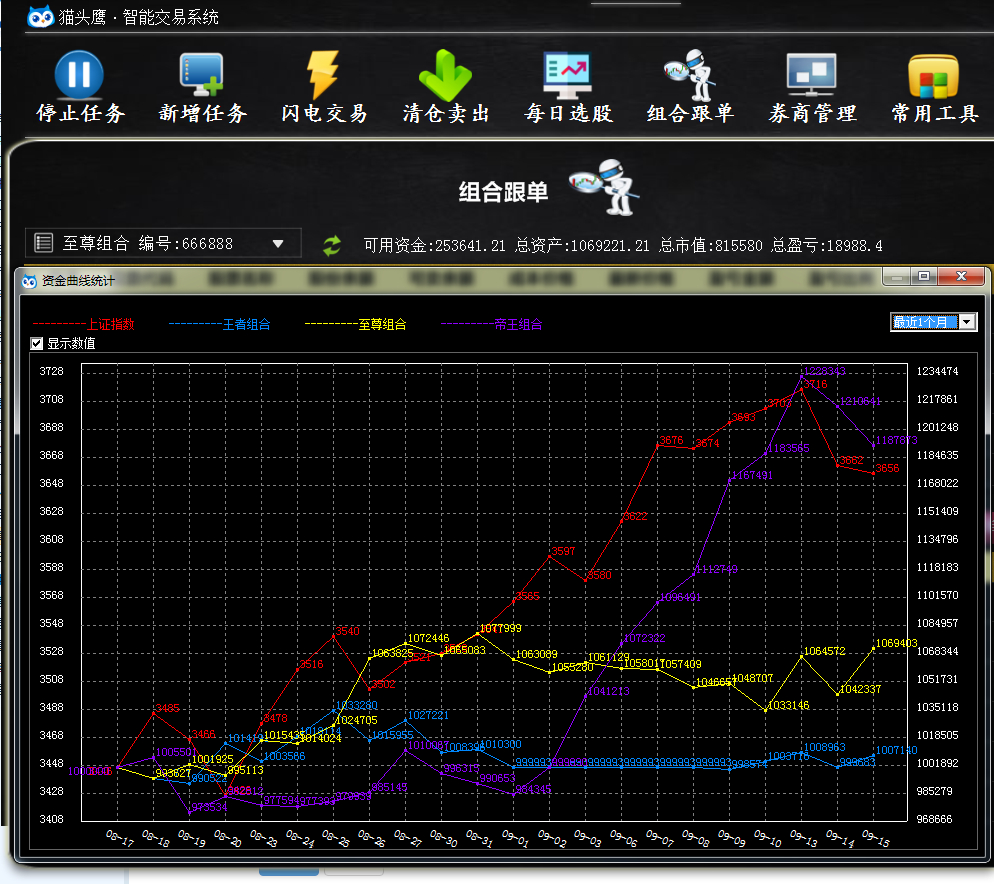Click 猫头鹰·智能交易系统 title text

(139, 17)
